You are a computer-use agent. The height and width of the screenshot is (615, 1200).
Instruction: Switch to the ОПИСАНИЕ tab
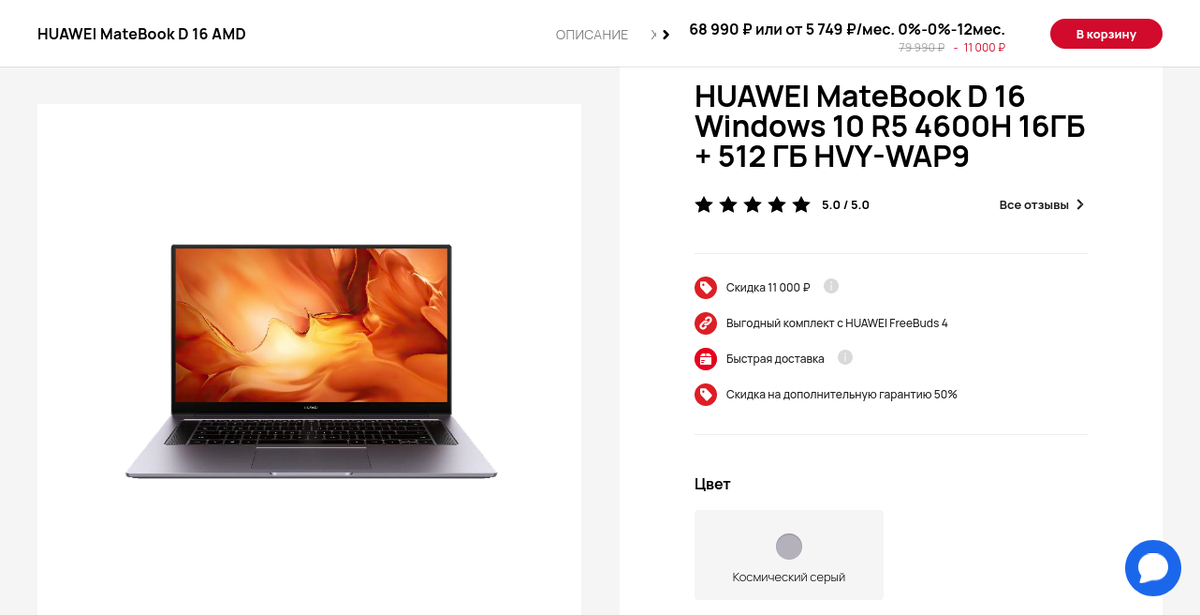(592, 35)
